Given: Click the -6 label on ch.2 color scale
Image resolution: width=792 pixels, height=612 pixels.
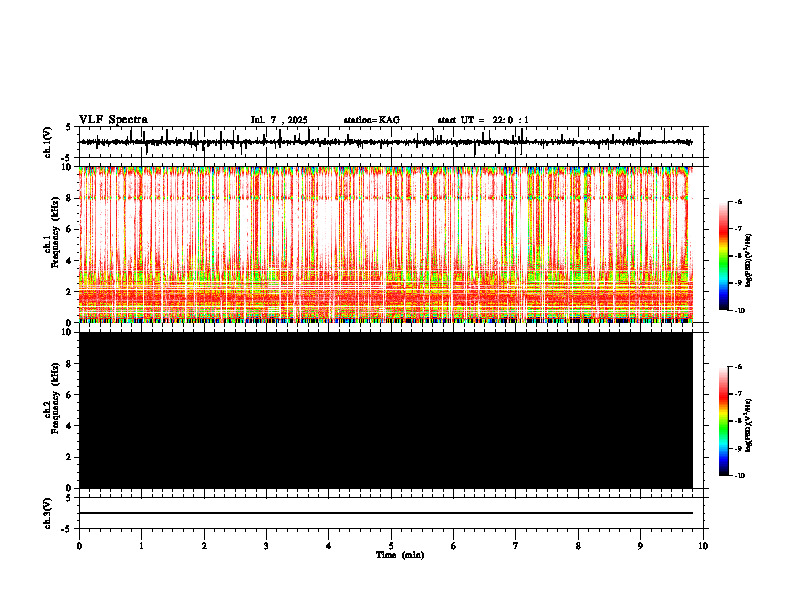Looking at the screenshot, I should point(738,367).
